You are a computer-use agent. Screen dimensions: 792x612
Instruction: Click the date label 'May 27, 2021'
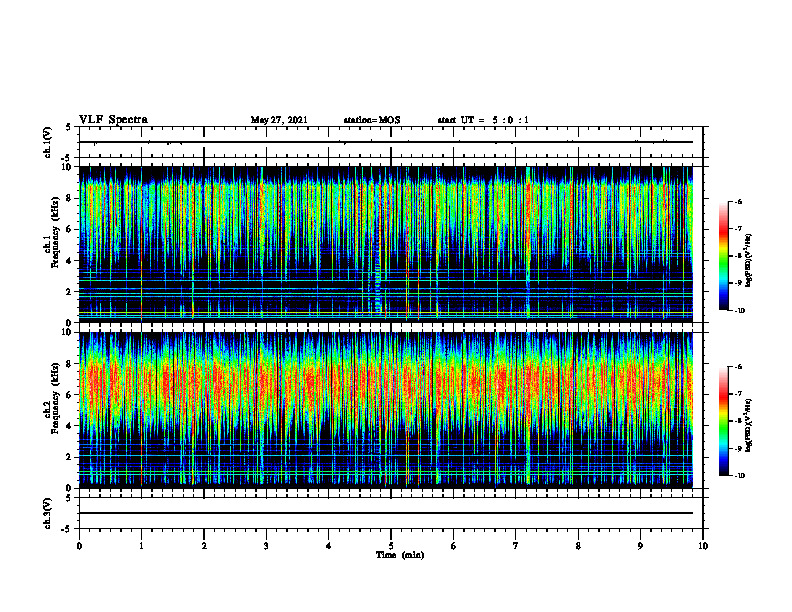[x=279, y=120]
